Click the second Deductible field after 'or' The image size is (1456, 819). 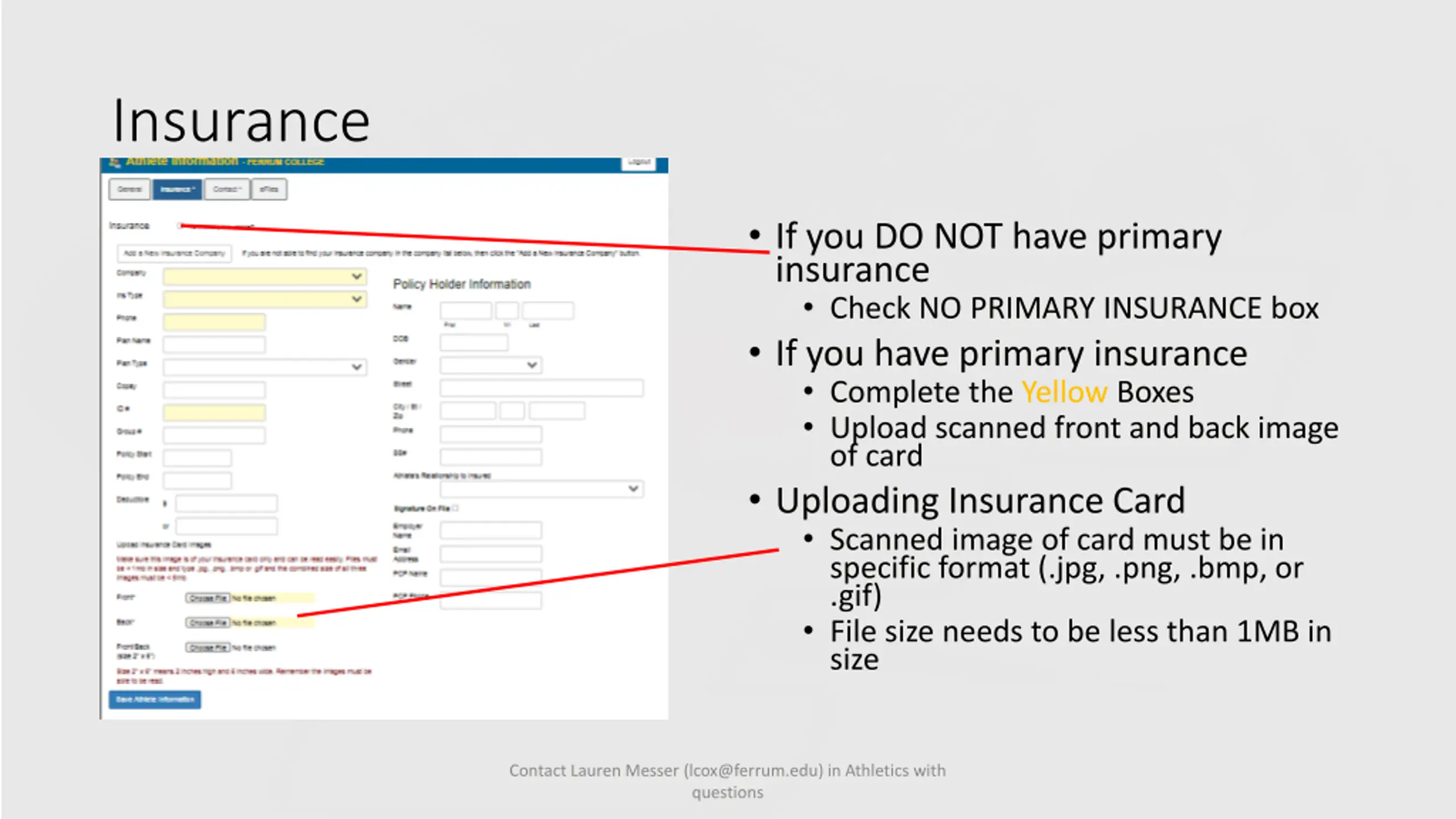tap(226, 526)
